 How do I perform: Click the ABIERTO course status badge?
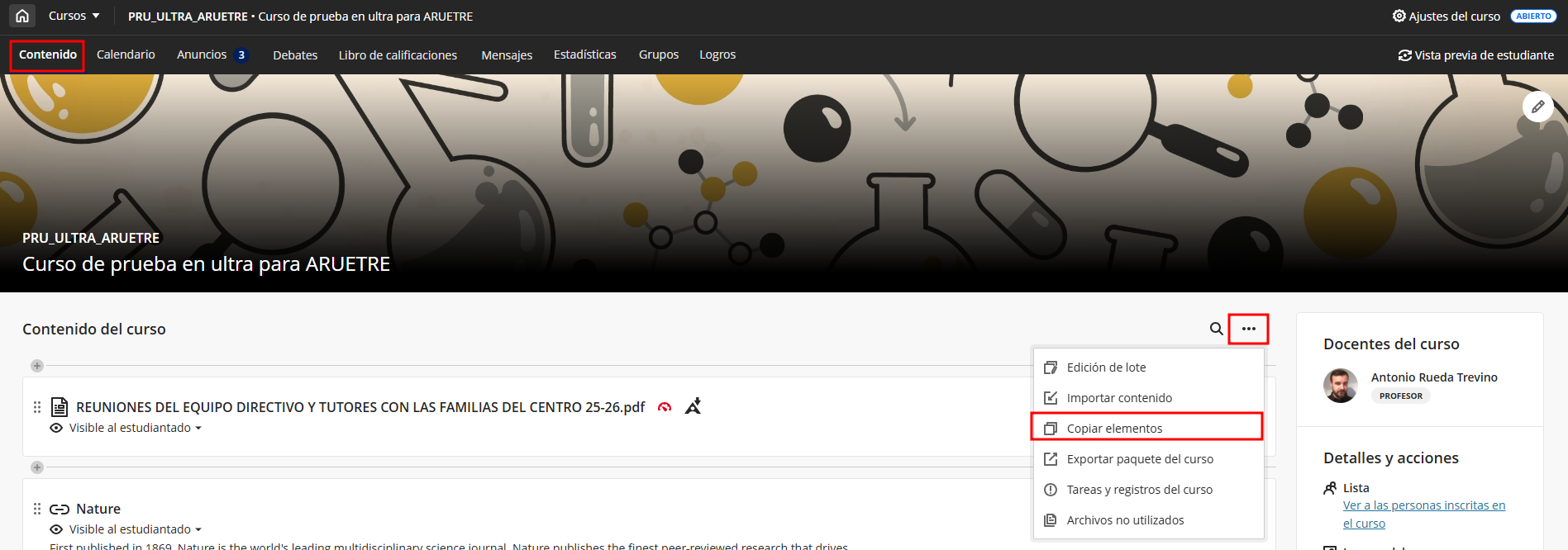click(x=1533, y=17)
